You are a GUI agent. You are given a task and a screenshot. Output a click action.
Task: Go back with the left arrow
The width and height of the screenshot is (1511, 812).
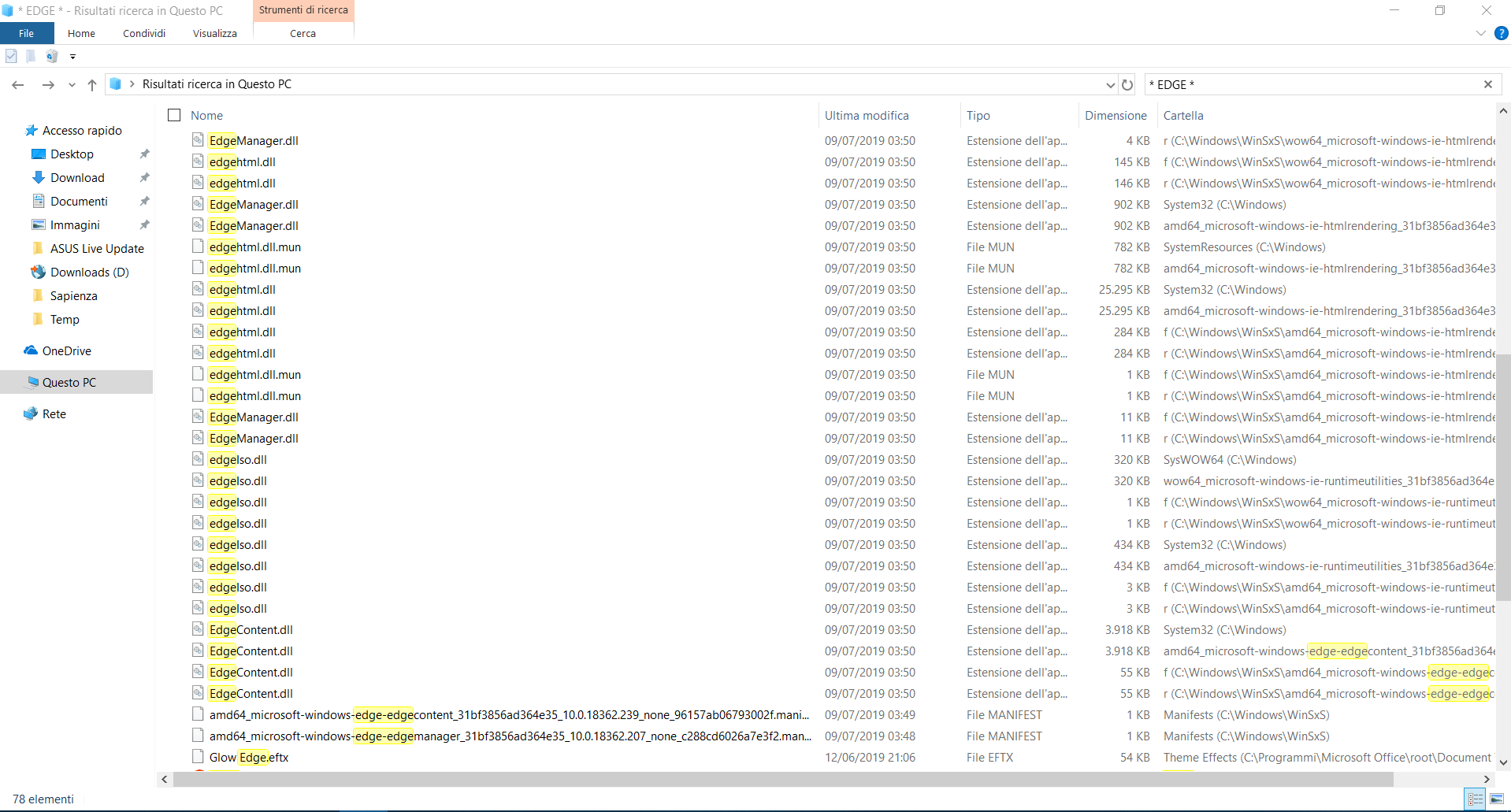point(18,84)
